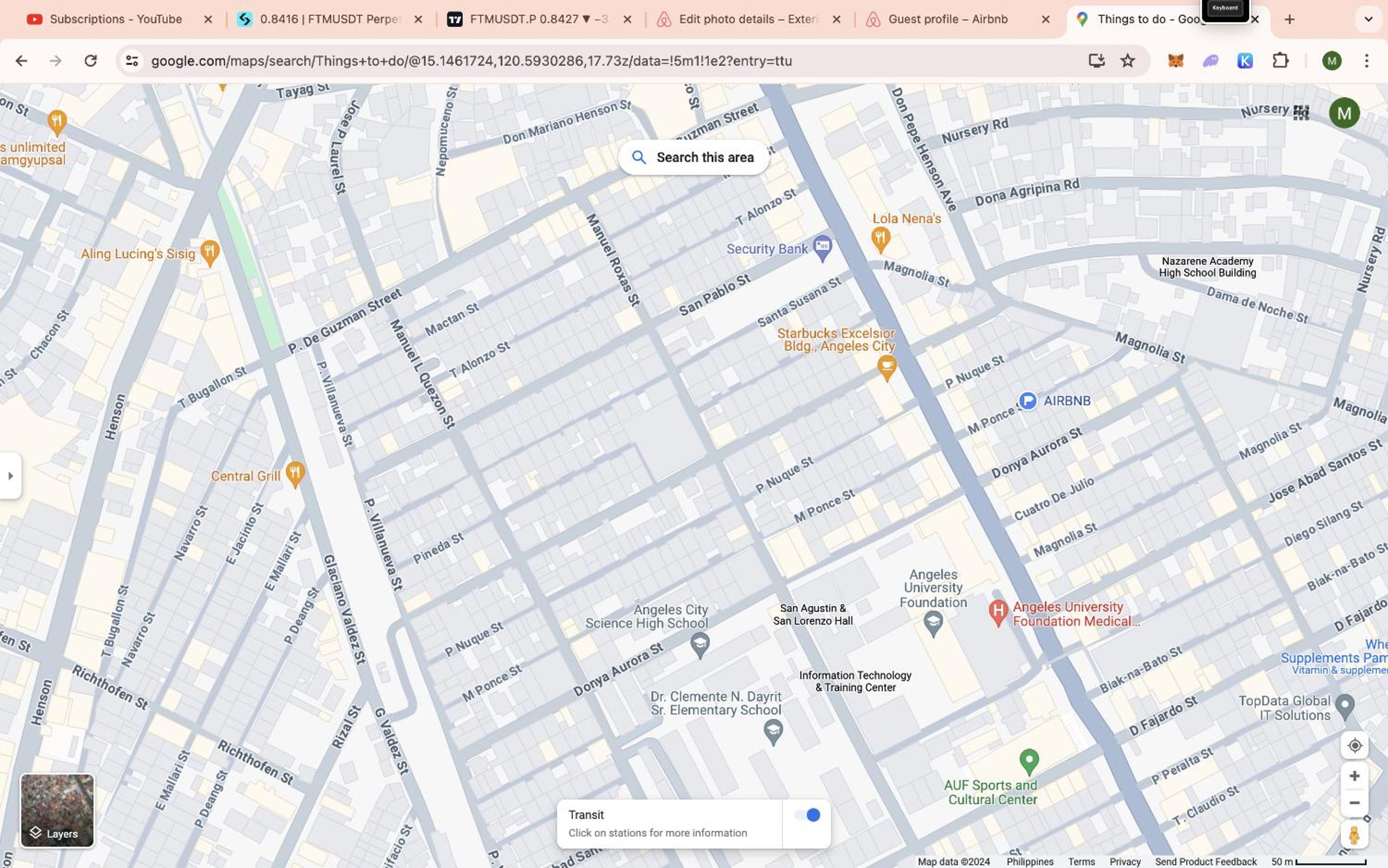1388x868 pixels.
Task: Click the Philippines footer link
Action: pos(1030,862)
